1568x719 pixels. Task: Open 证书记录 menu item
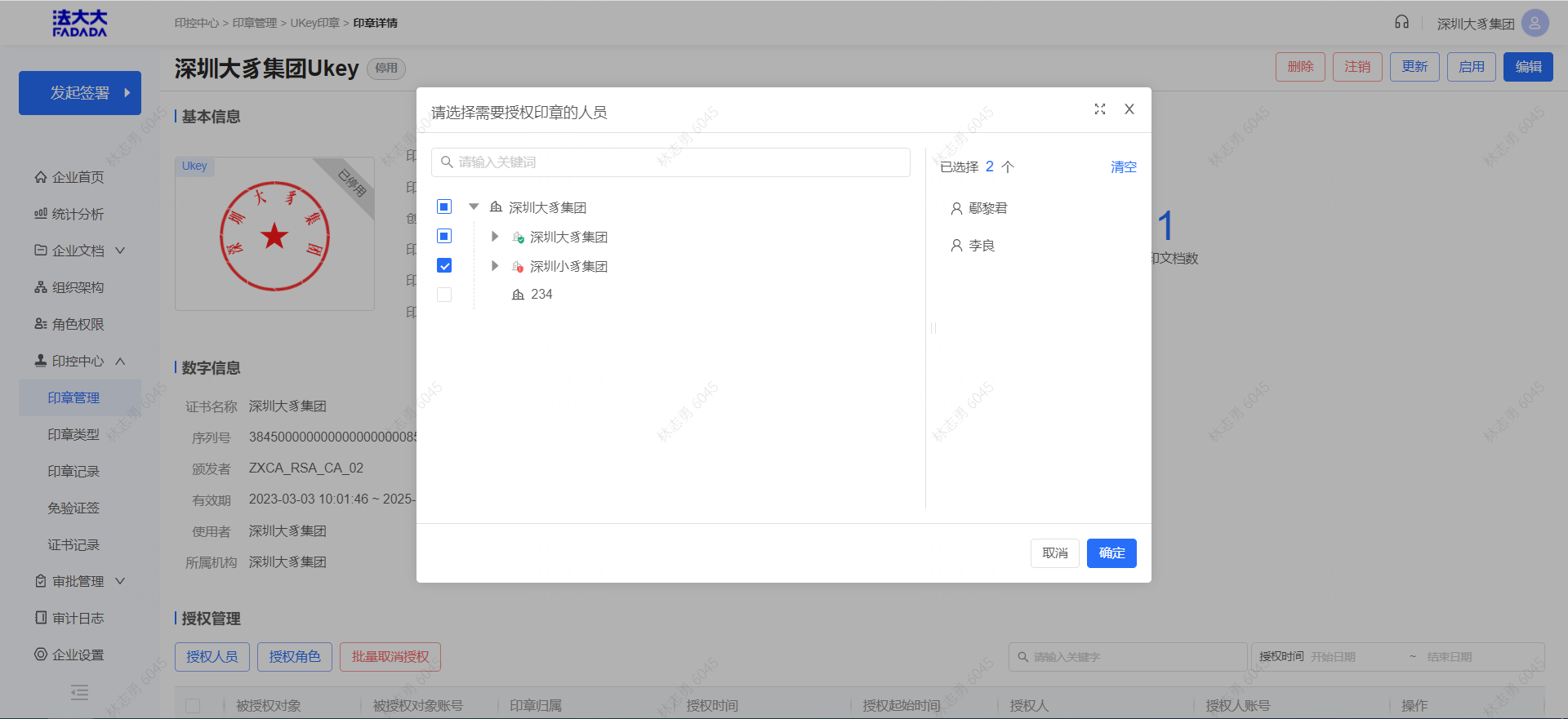73,544
